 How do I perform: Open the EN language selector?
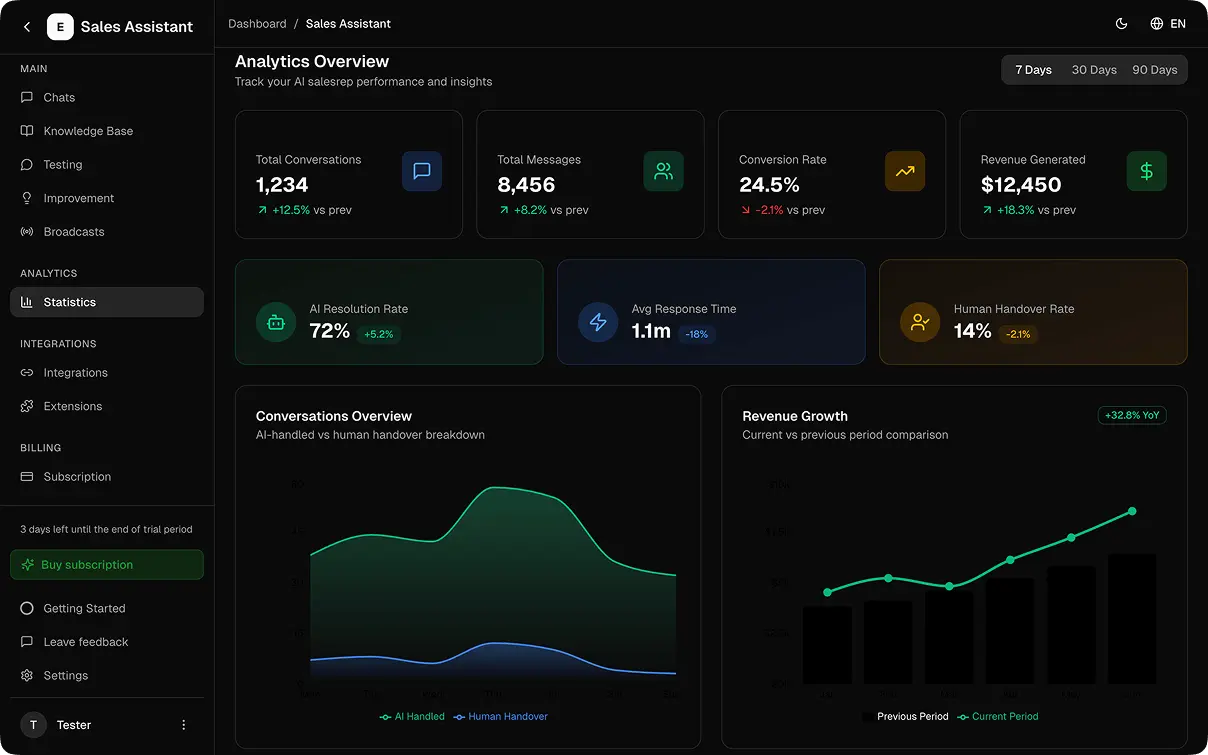[1168, 24]
